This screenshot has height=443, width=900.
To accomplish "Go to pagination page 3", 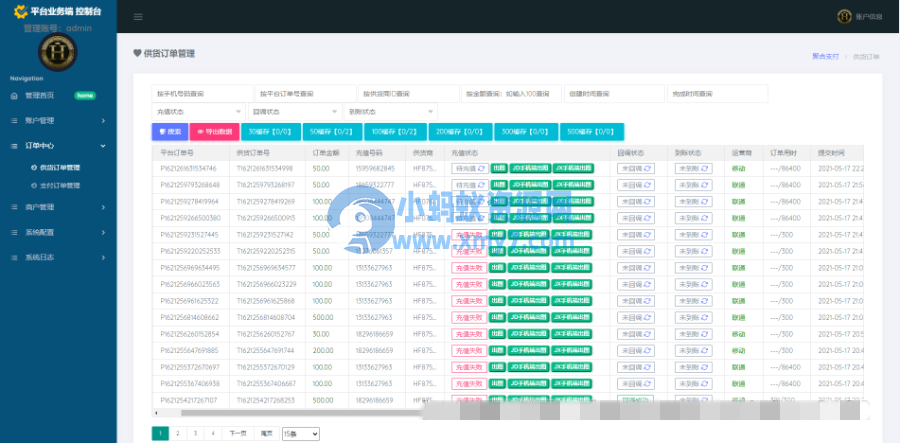I will click(195, 434).
